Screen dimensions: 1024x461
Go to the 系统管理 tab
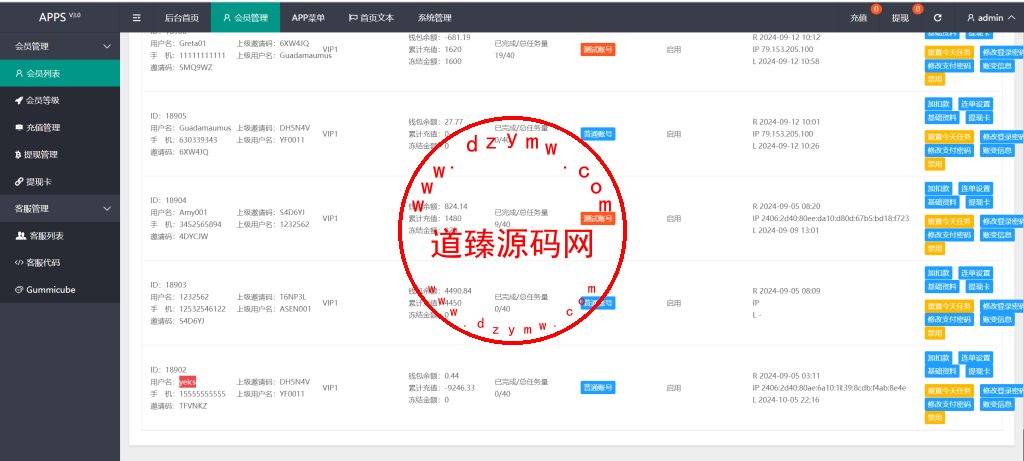(434, 18)
